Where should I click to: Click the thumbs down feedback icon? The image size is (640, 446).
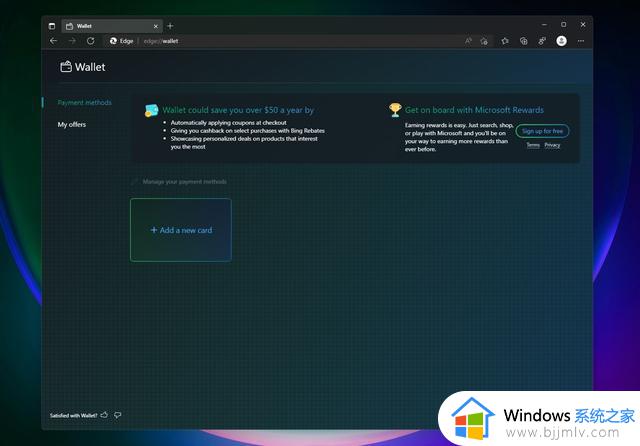[x=118, y=415]
